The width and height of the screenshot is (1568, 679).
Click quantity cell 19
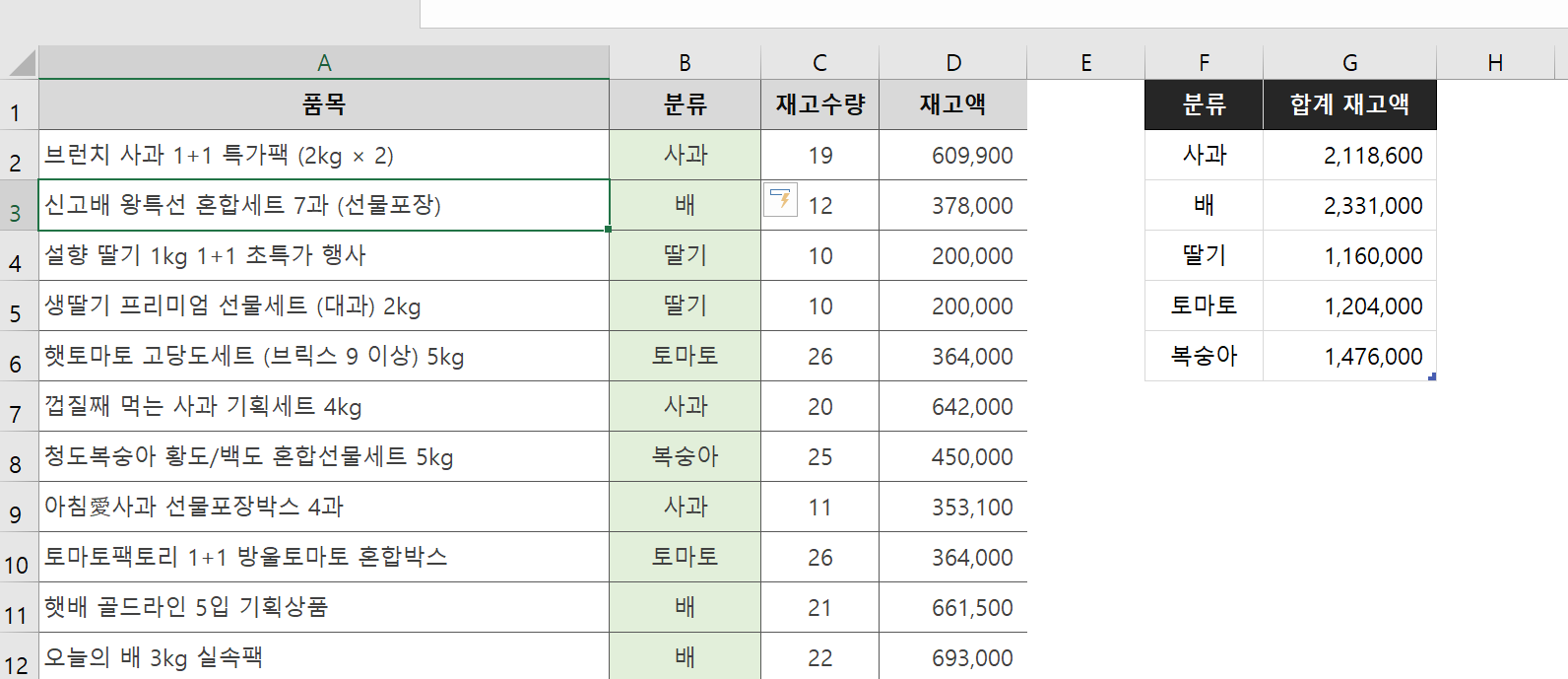point(819,155)
